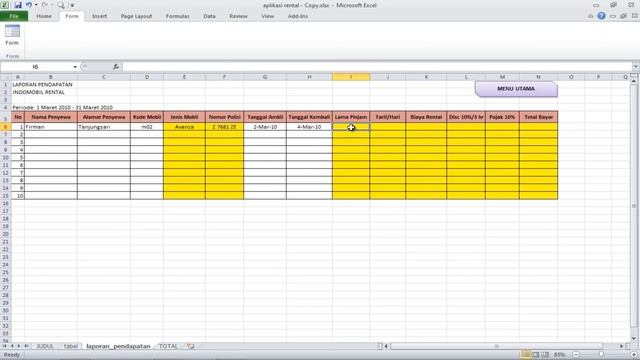Open Microsoft Excel Help question mark

[x=601, y=16]
